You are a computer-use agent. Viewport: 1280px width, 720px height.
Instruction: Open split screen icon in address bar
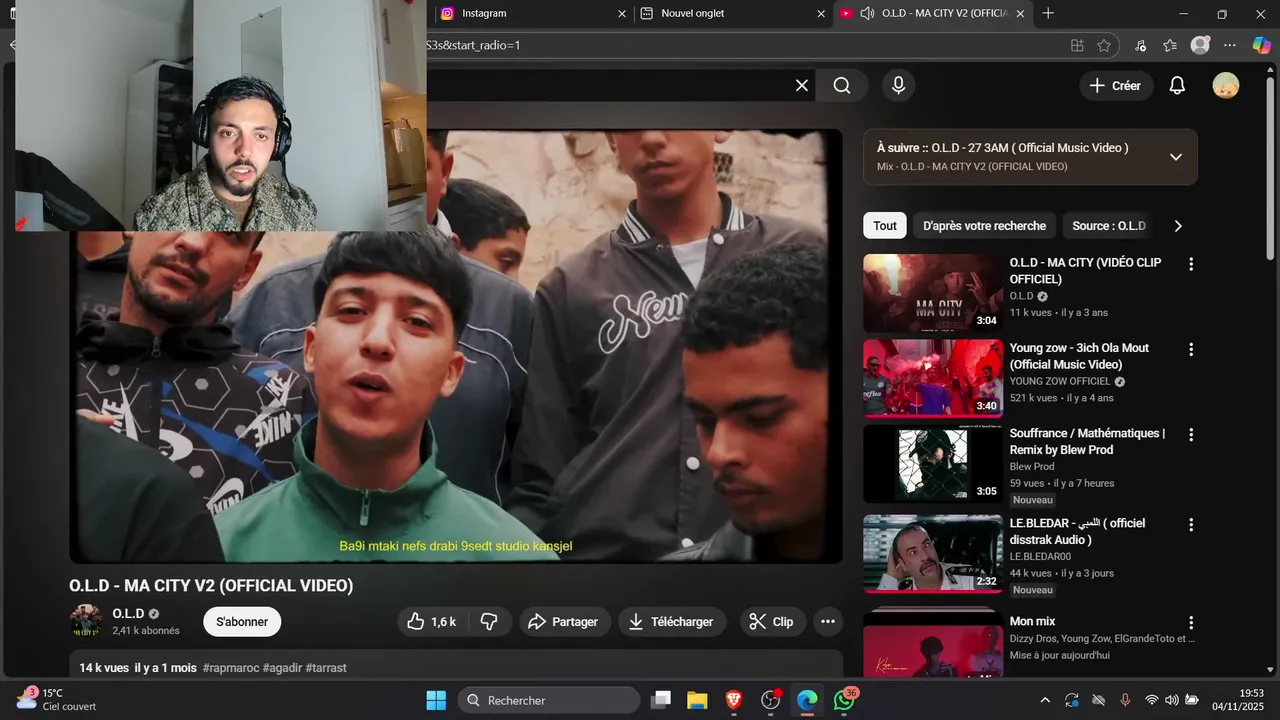(x=1077, y=45)
